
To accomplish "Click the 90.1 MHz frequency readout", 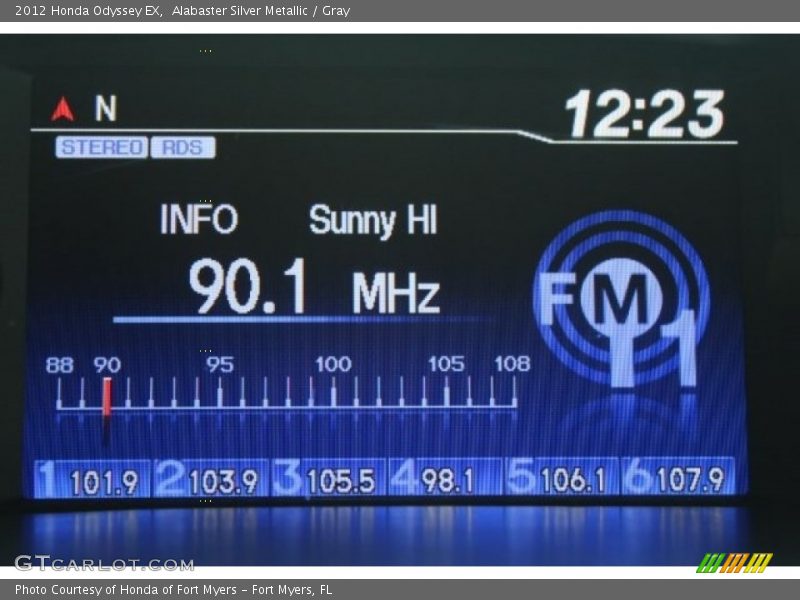I will (x=314, y=286).
